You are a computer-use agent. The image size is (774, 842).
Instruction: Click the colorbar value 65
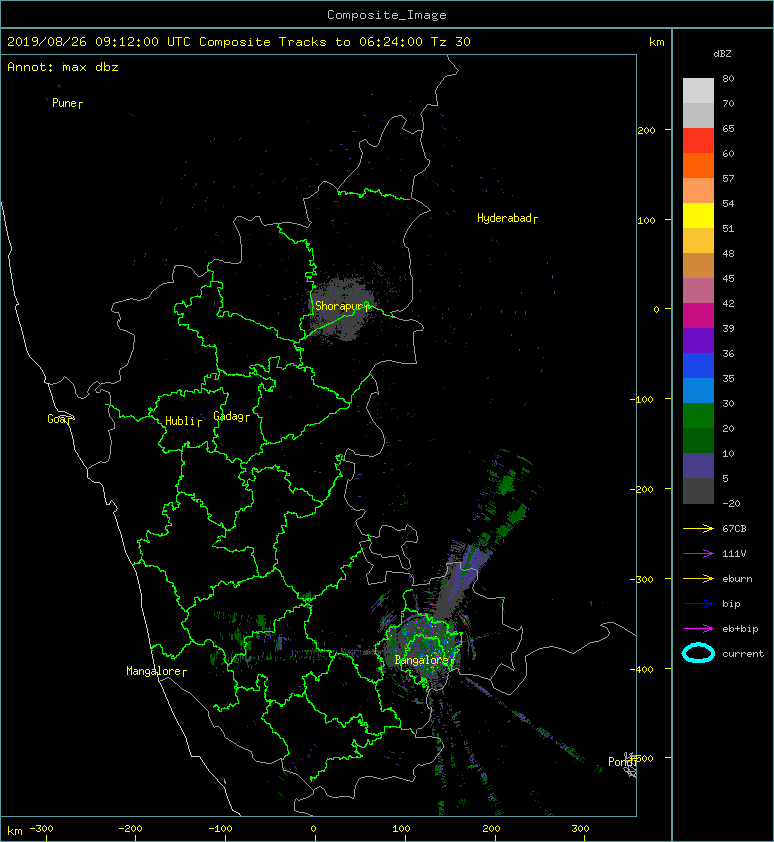click(728, 128)
